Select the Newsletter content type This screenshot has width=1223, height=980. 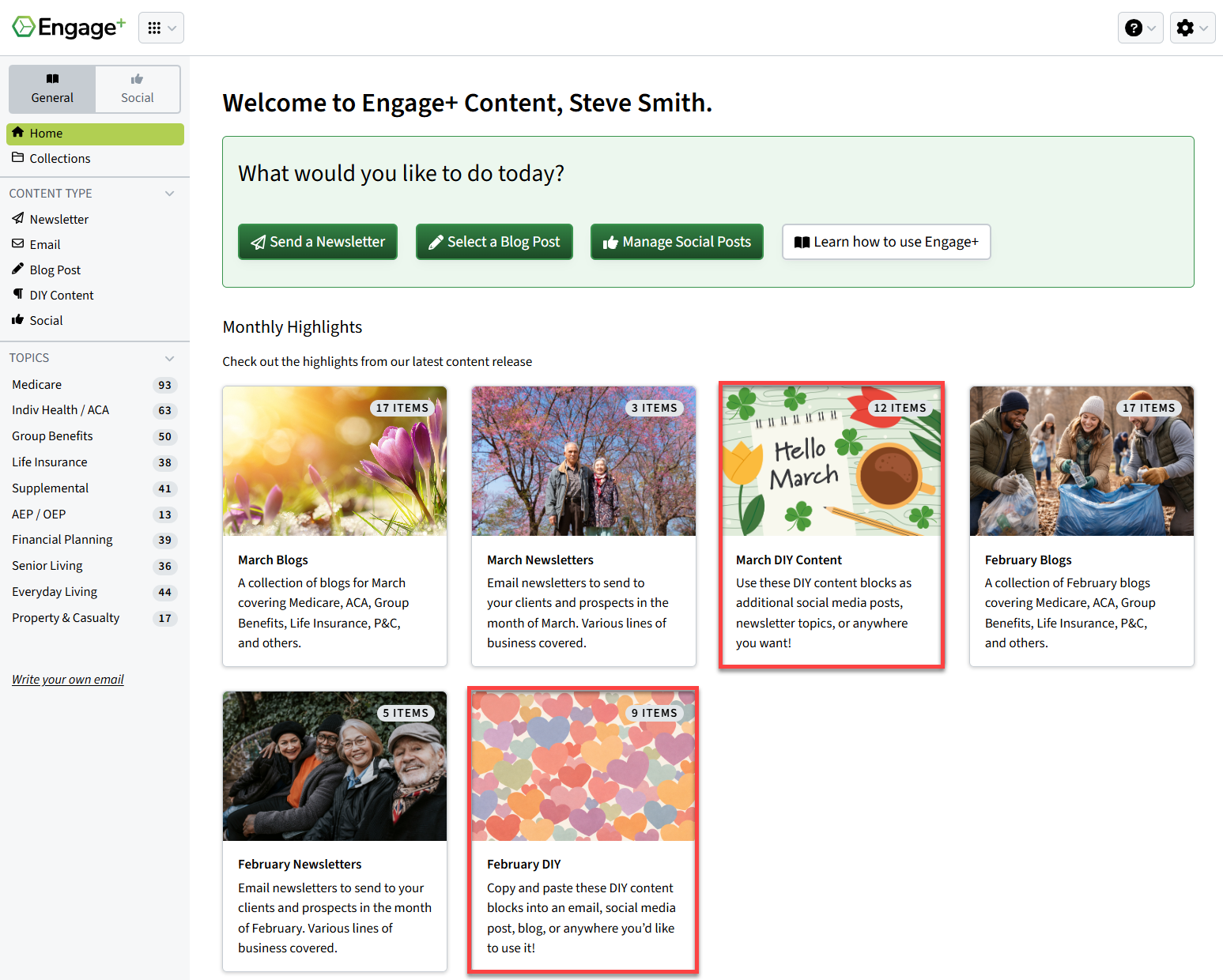click(59, 219)
